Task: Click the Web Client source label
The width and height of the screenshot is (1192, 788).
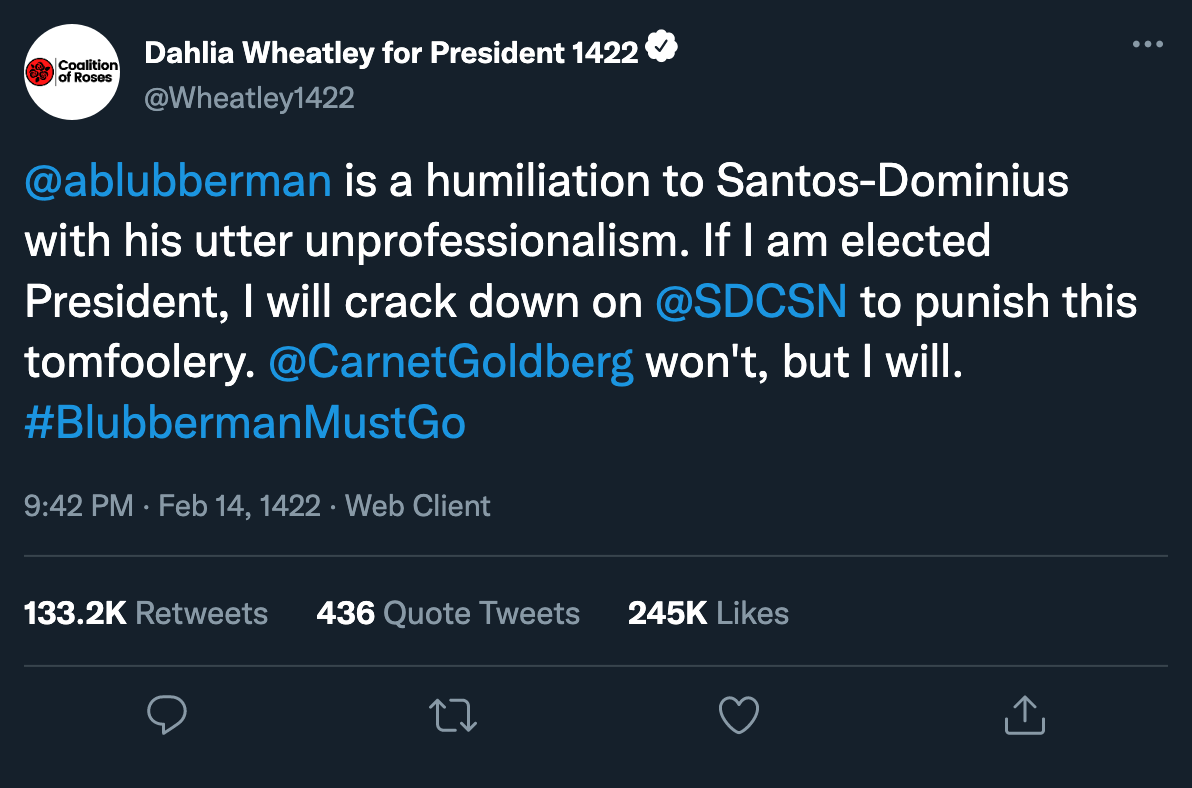Action: [x=418, y=506]
